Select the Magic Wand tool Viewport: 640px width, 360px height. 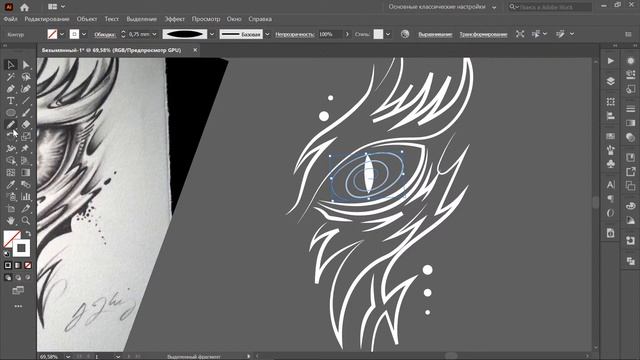point(11,77)
